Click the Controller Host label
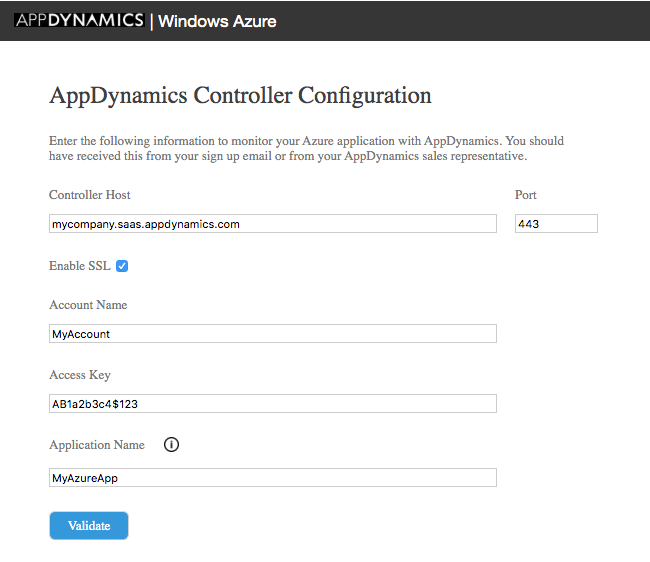Viewport: 650px width, 562px height. click(90, 195)
